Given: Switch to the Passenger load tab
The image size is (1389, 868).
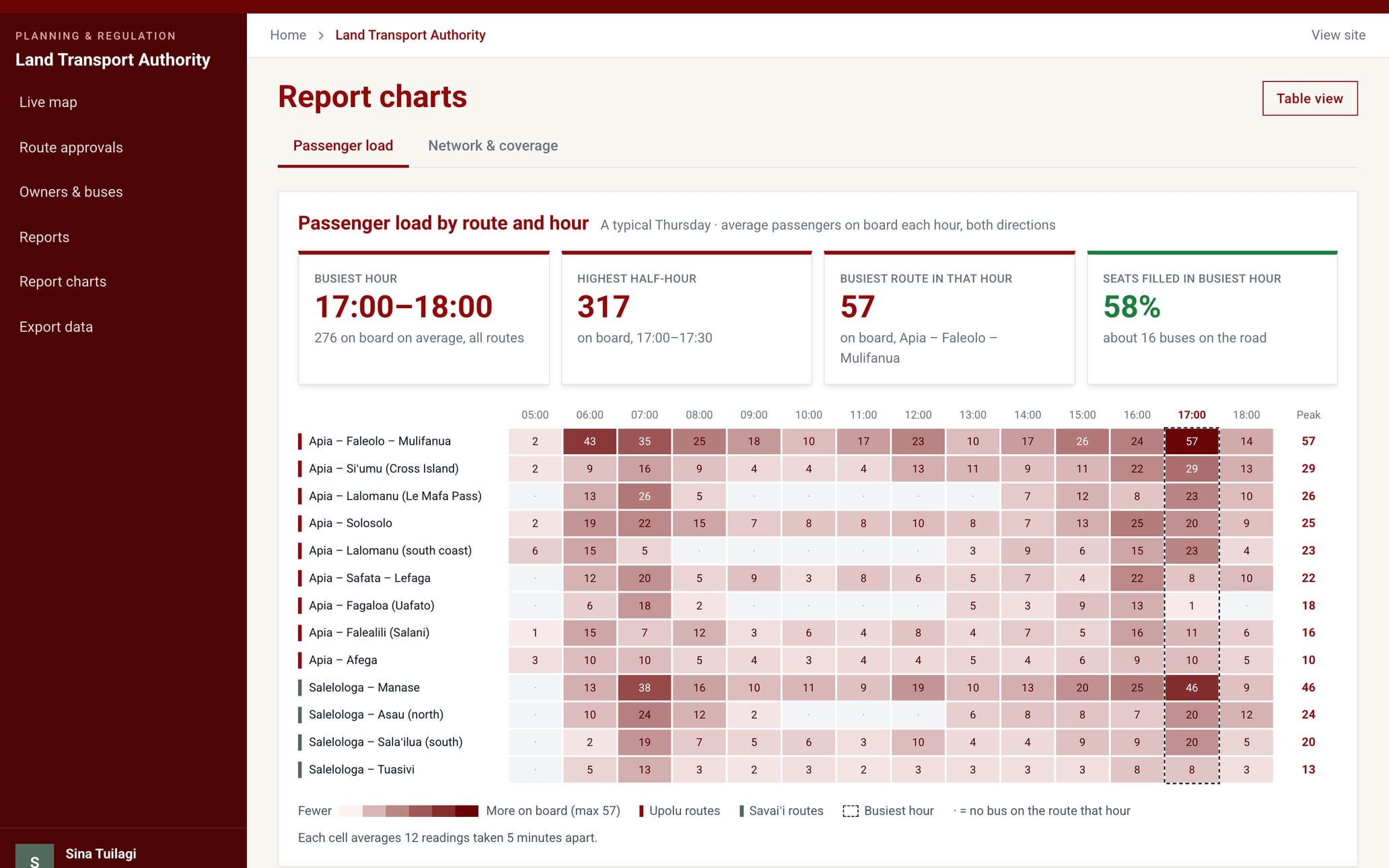Looking at the screenshot, I should click(x=343, y=145).
